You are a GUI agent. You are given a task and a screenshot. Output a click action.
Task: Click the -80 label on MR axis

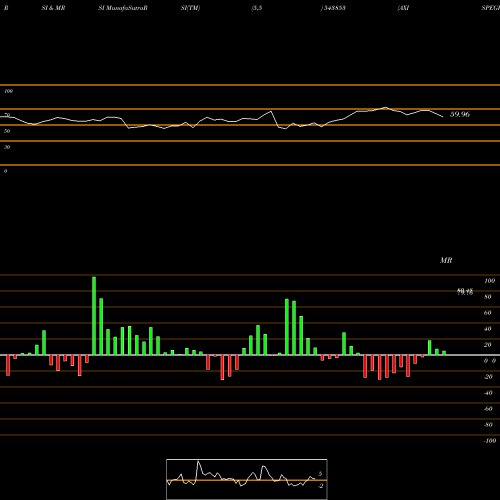click(x=488, y=425)
